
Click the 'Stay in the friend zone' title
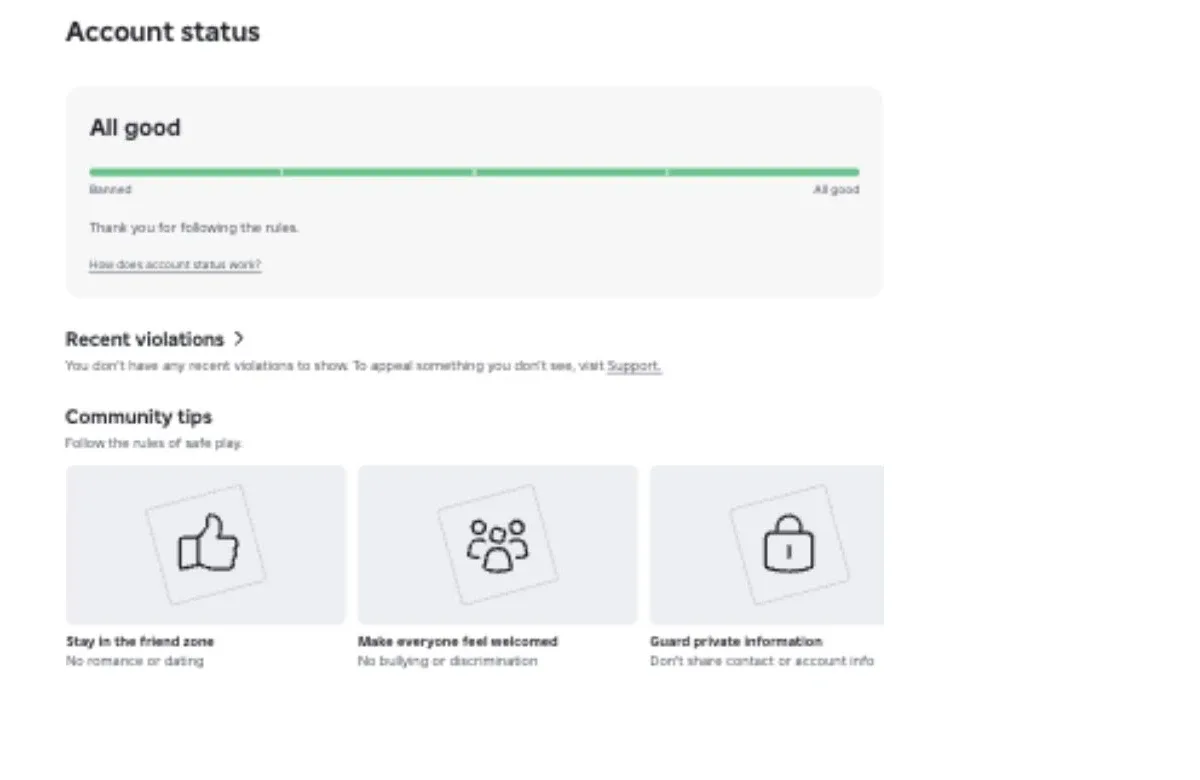click(x=140, y=642)
